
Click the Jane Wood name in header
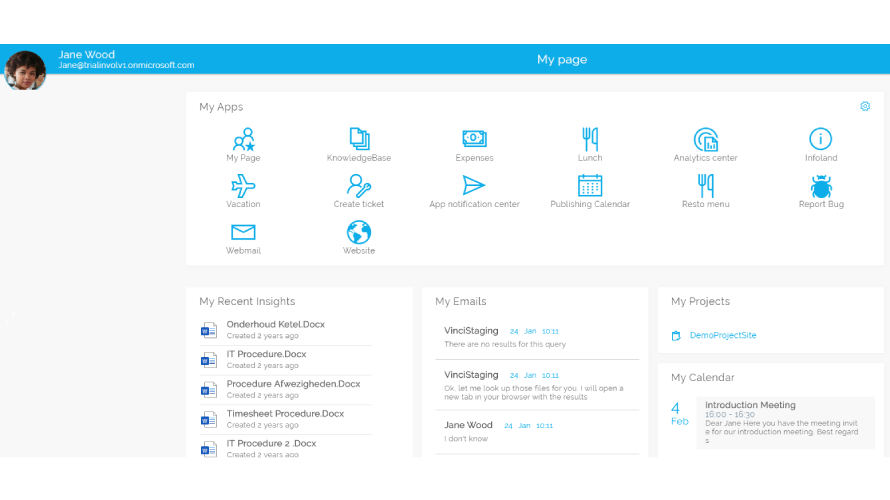click(x=86, y=54)
